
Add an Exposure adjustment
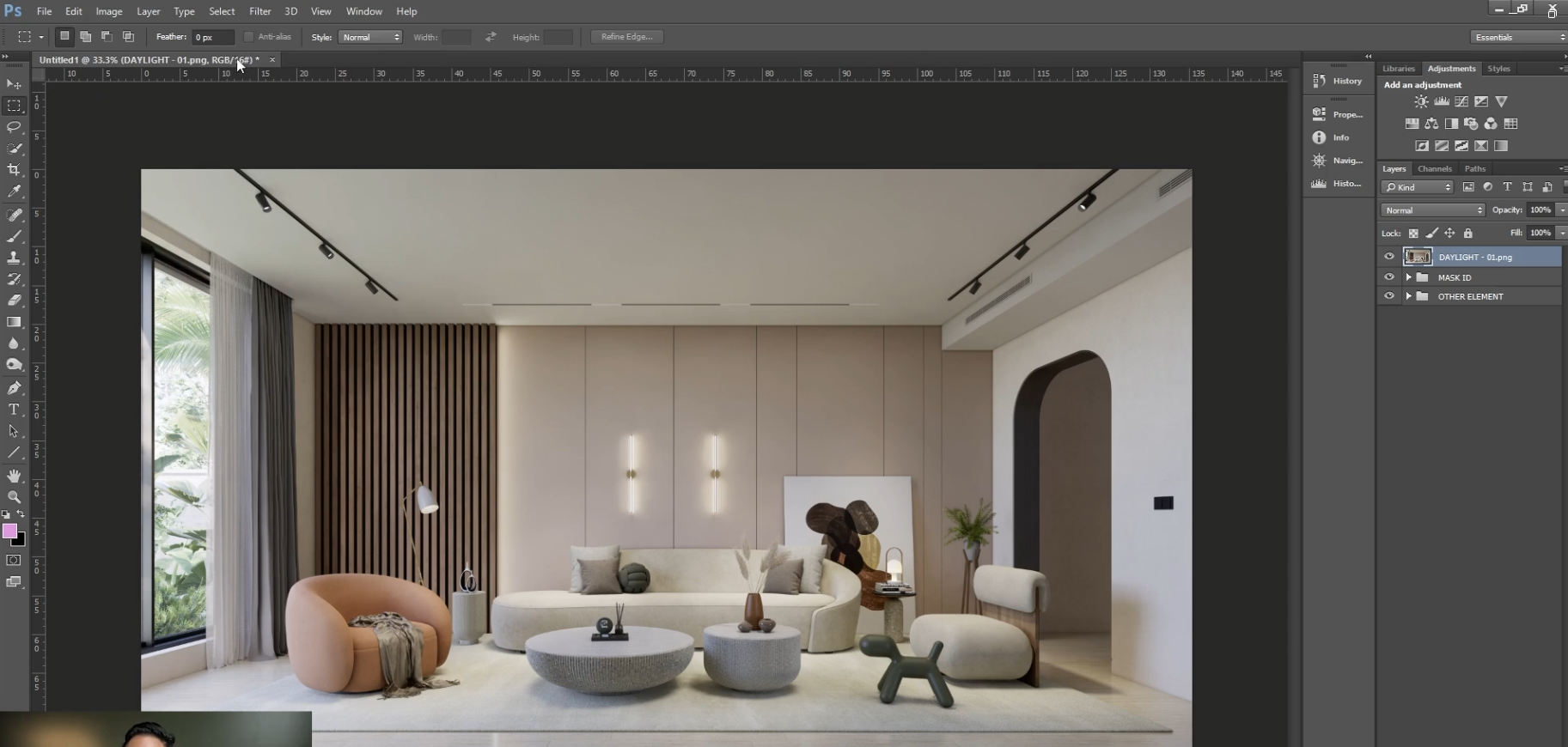[x=1481, y=101]
